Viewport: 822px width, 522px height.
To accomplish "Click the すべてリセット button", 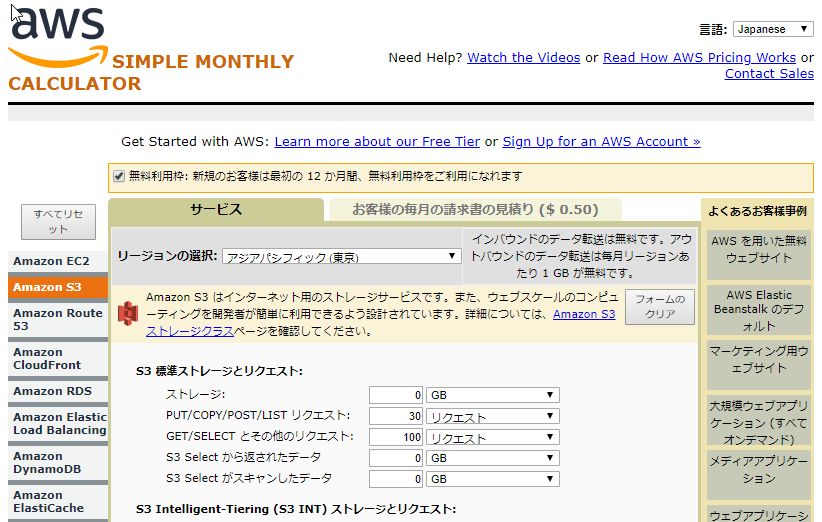I will tap(58, 222).
